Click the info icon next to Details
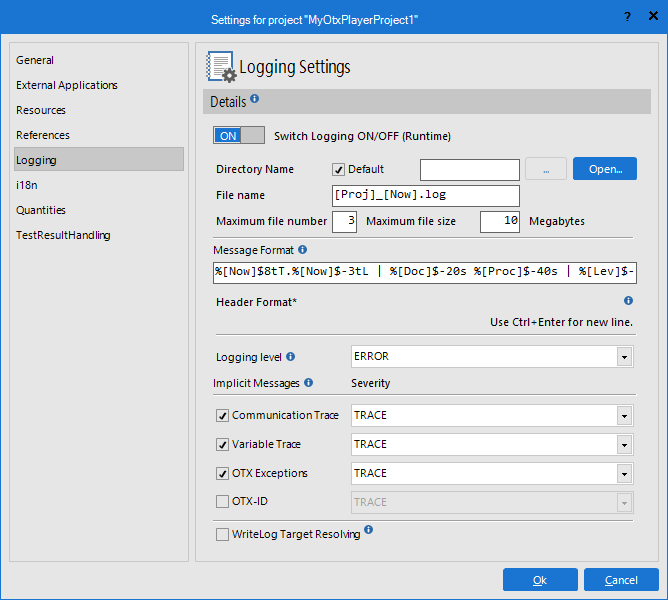Screen dimensions: 668x600 tap(254, 99)
